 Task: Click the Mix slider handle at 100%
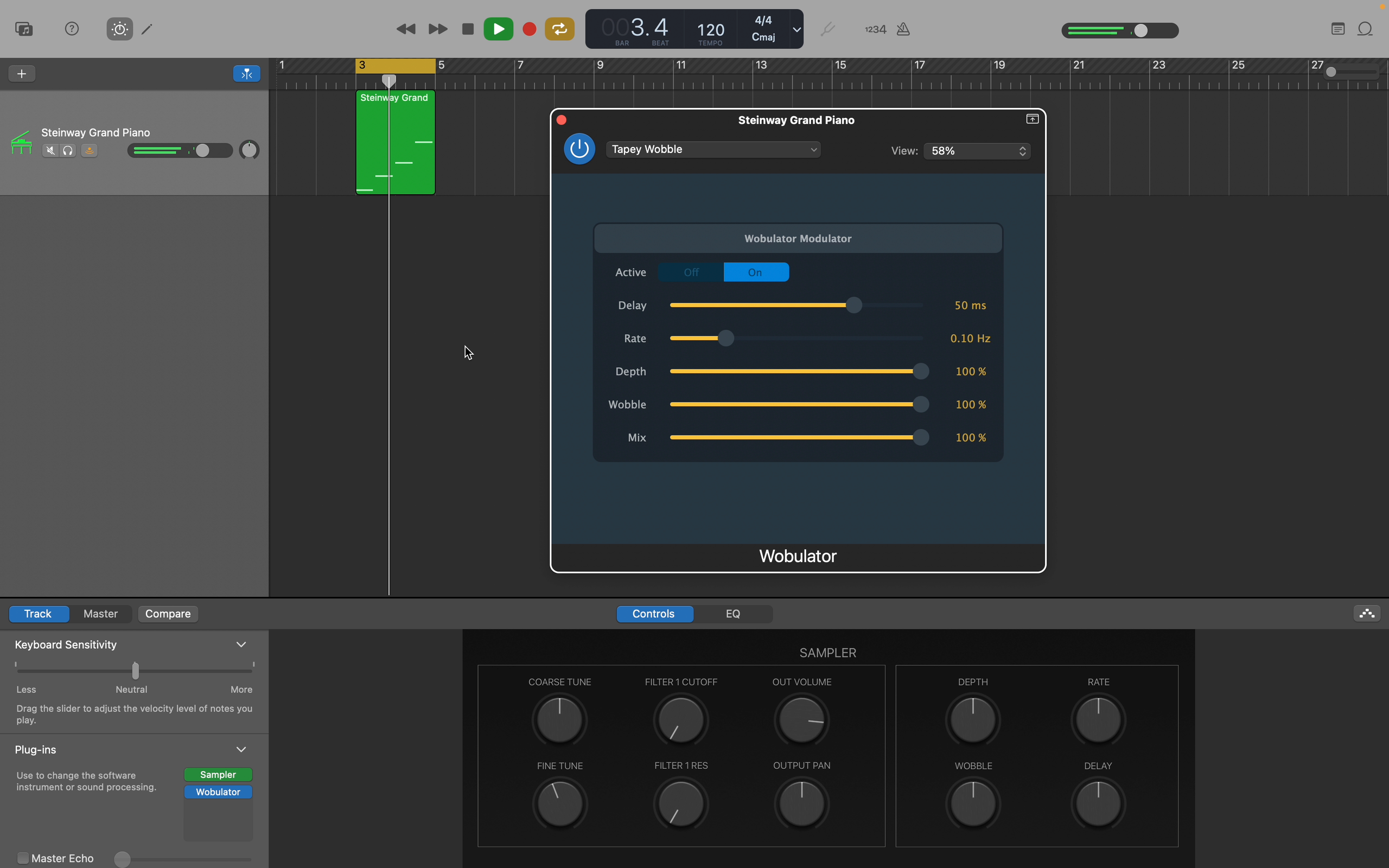point(921,437)
